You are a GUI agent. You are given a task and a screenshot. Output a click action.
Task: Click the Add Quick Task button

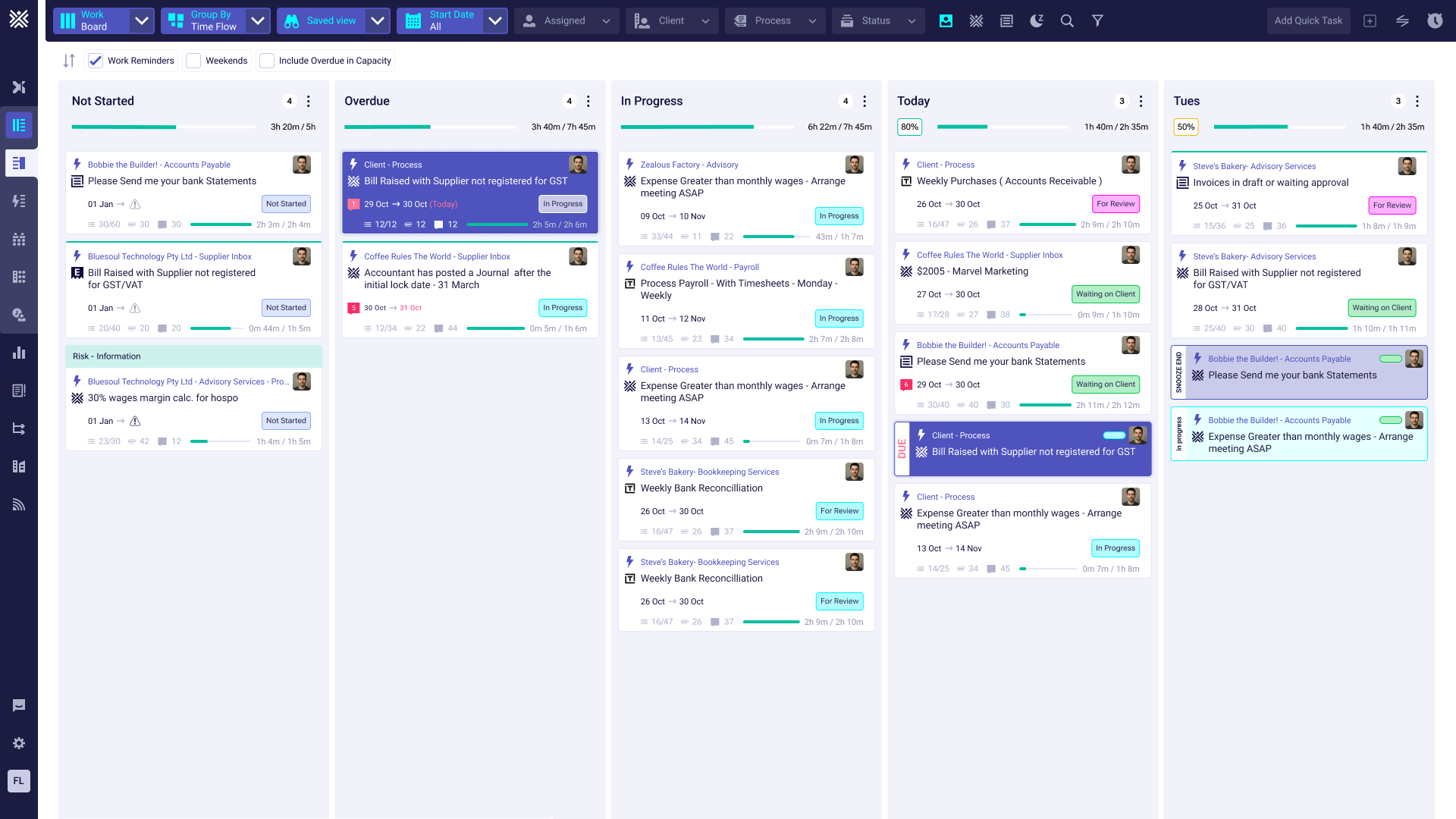click(x=1308, y=21)
